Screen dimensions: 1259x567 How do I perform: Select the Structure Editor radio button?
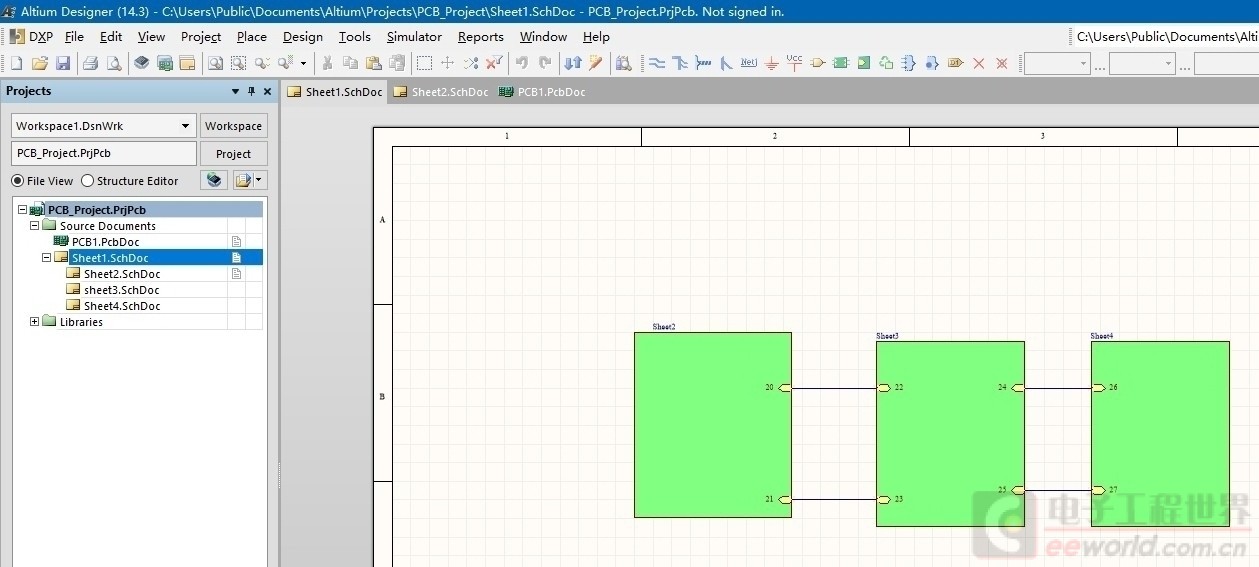click(x=87, y=181)
